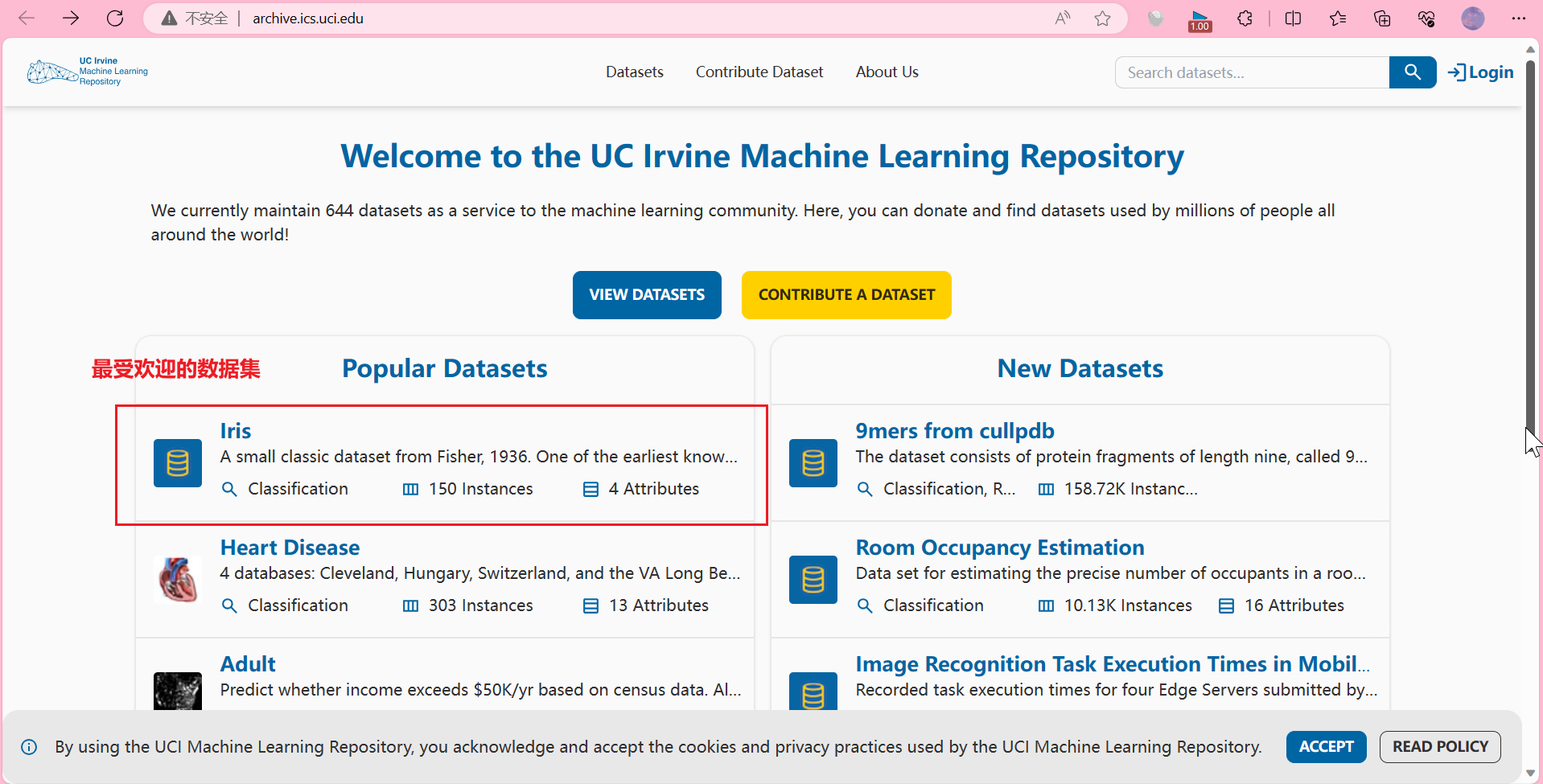This screenshot has width=1543, height=784.
Task: Click the 9mers from cullpdb database icon
Action: (813, 463)
